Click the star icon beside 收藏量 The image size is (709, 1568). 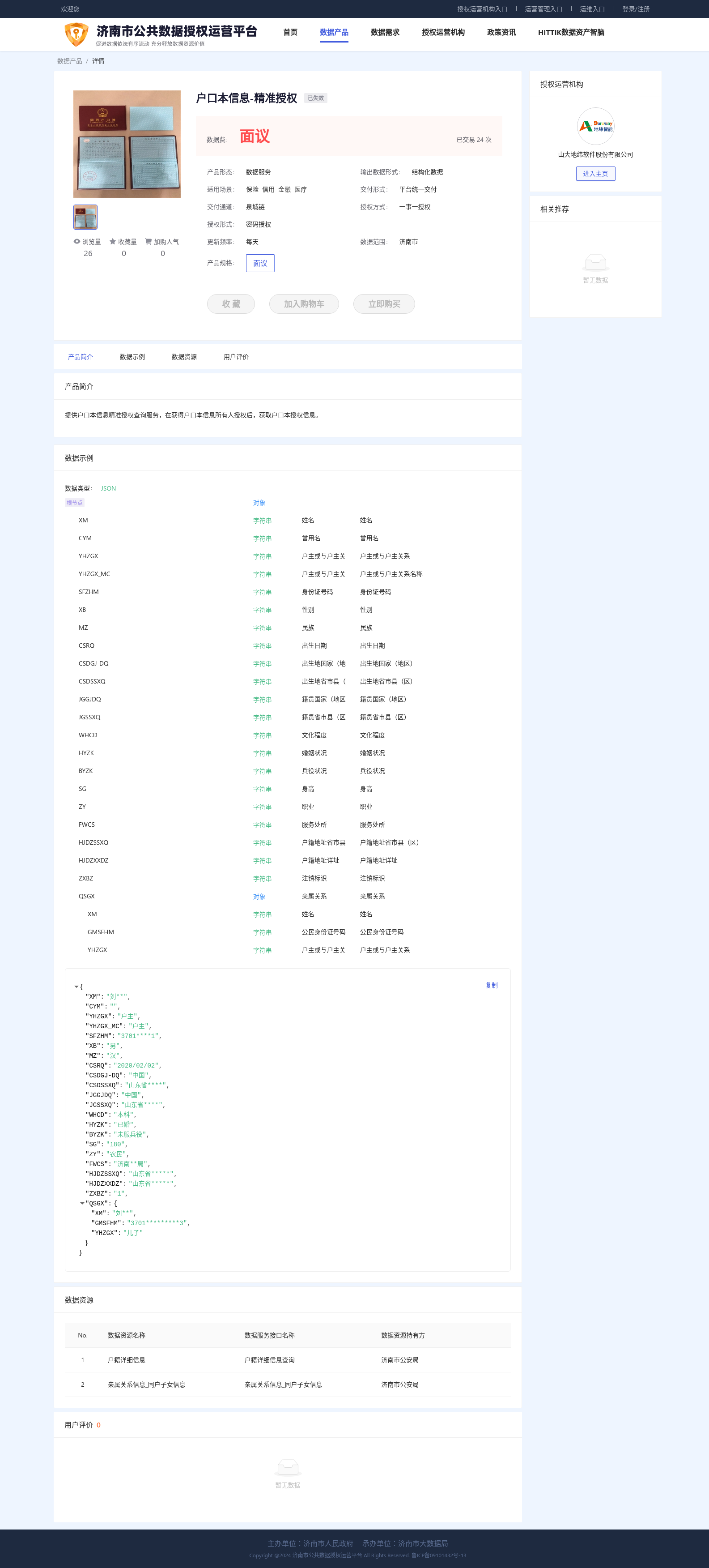pos(112,242)
